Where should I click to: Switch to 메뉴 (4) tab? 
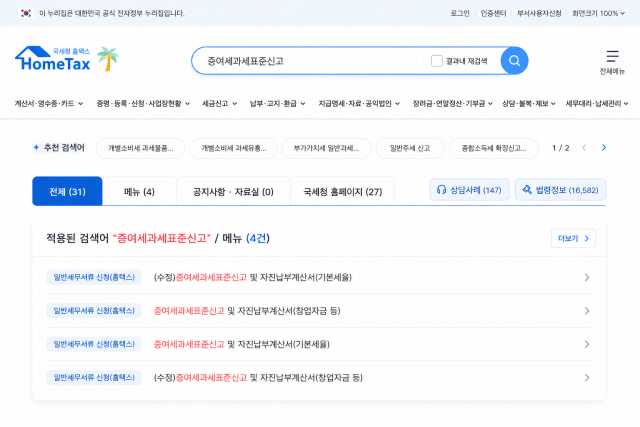click(139, 191)
